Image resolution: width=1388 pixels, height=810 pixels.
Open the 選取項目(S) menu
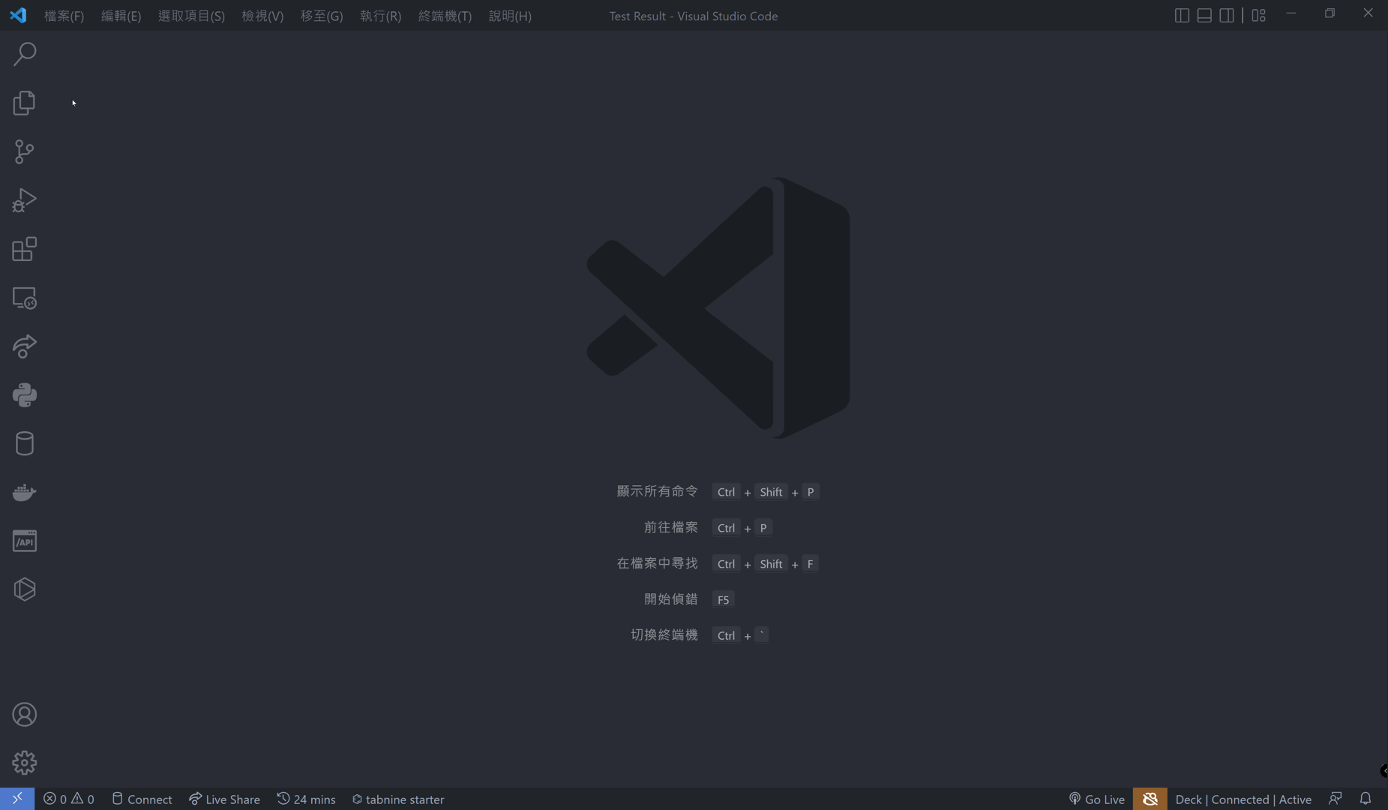pos(191,16)
